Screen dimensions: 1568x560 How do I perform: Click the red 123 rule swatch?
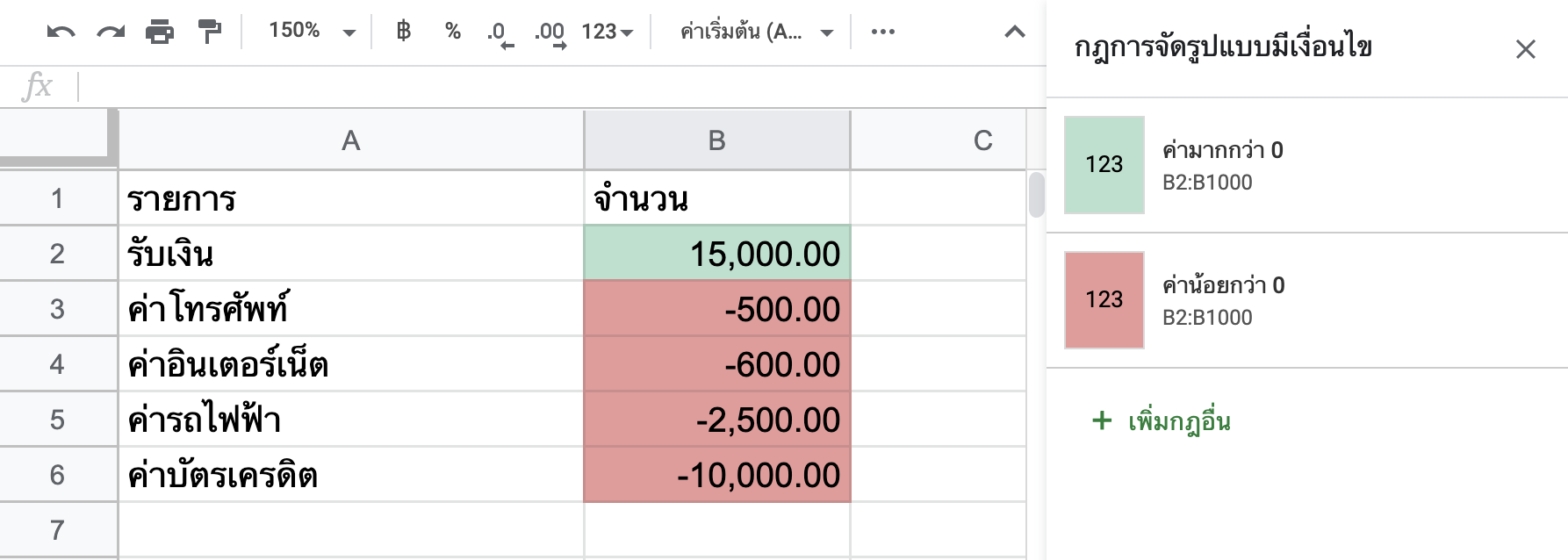coord(1104,300)
